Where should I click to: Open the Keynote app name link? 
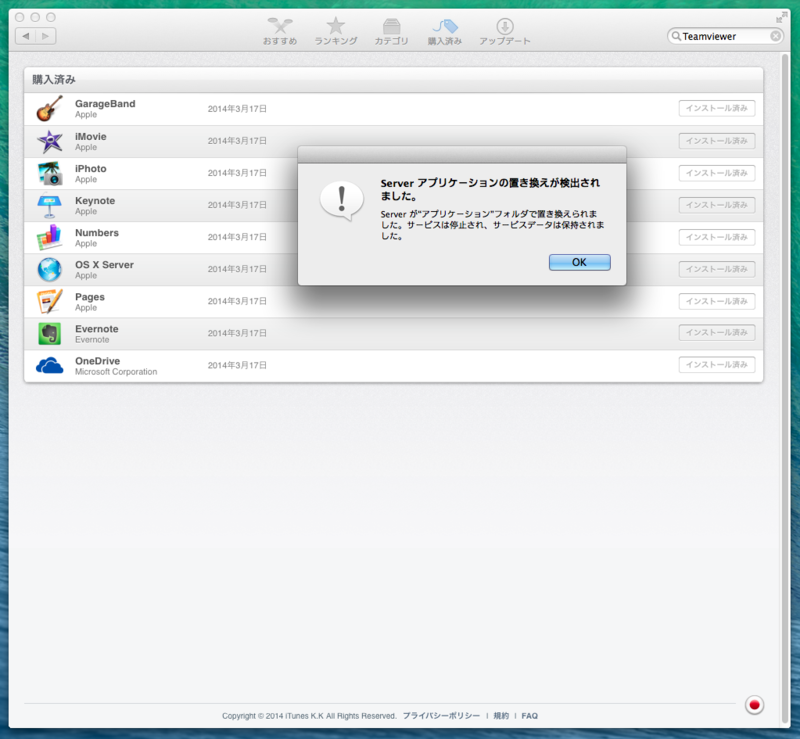point(95,201)
